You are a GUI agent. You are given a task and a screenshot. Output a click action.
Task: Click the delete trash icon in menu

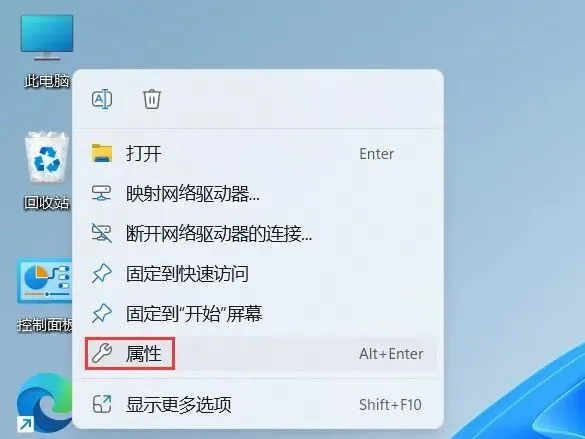coord(152,99)
